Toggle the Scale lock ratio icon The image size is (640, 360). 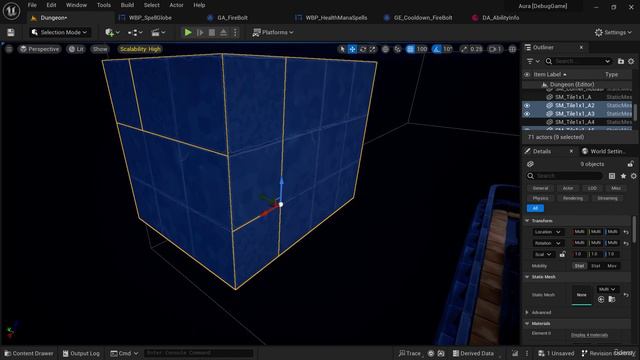click(562, 254)
